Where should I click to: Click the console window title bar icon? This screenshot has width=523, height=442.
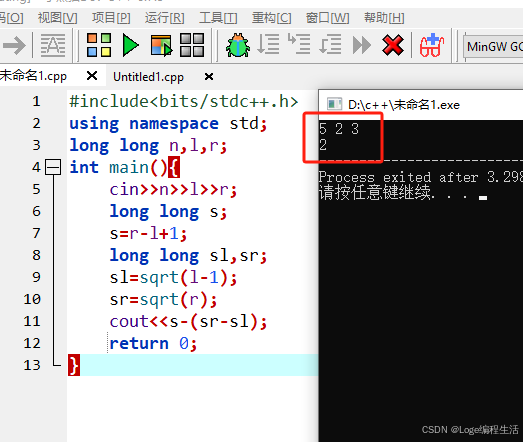[334, 104]
